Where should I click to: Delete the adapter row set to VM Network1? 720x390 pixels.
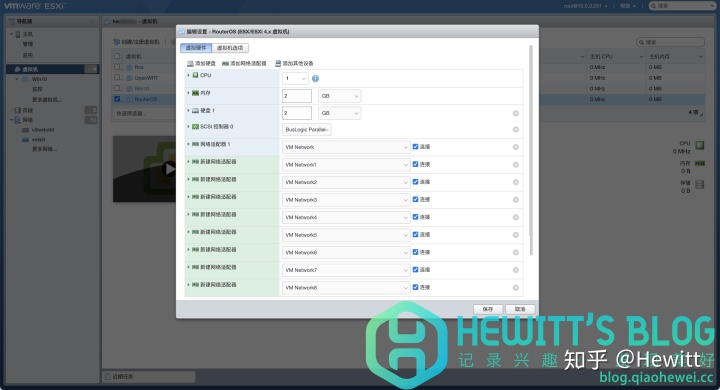tap(516, 164)
